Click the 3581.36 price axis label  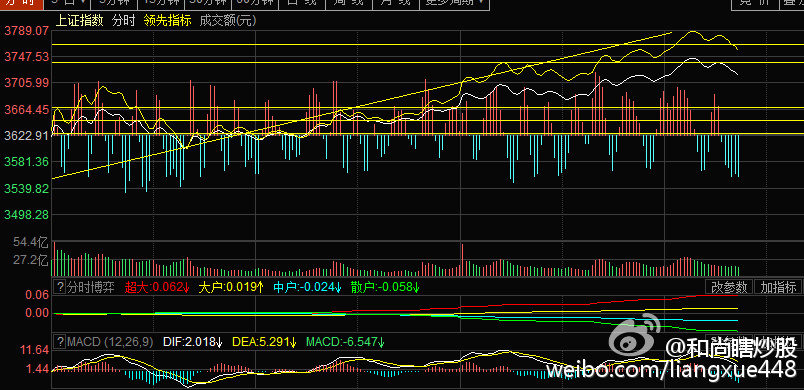click(x=27, y=162)
